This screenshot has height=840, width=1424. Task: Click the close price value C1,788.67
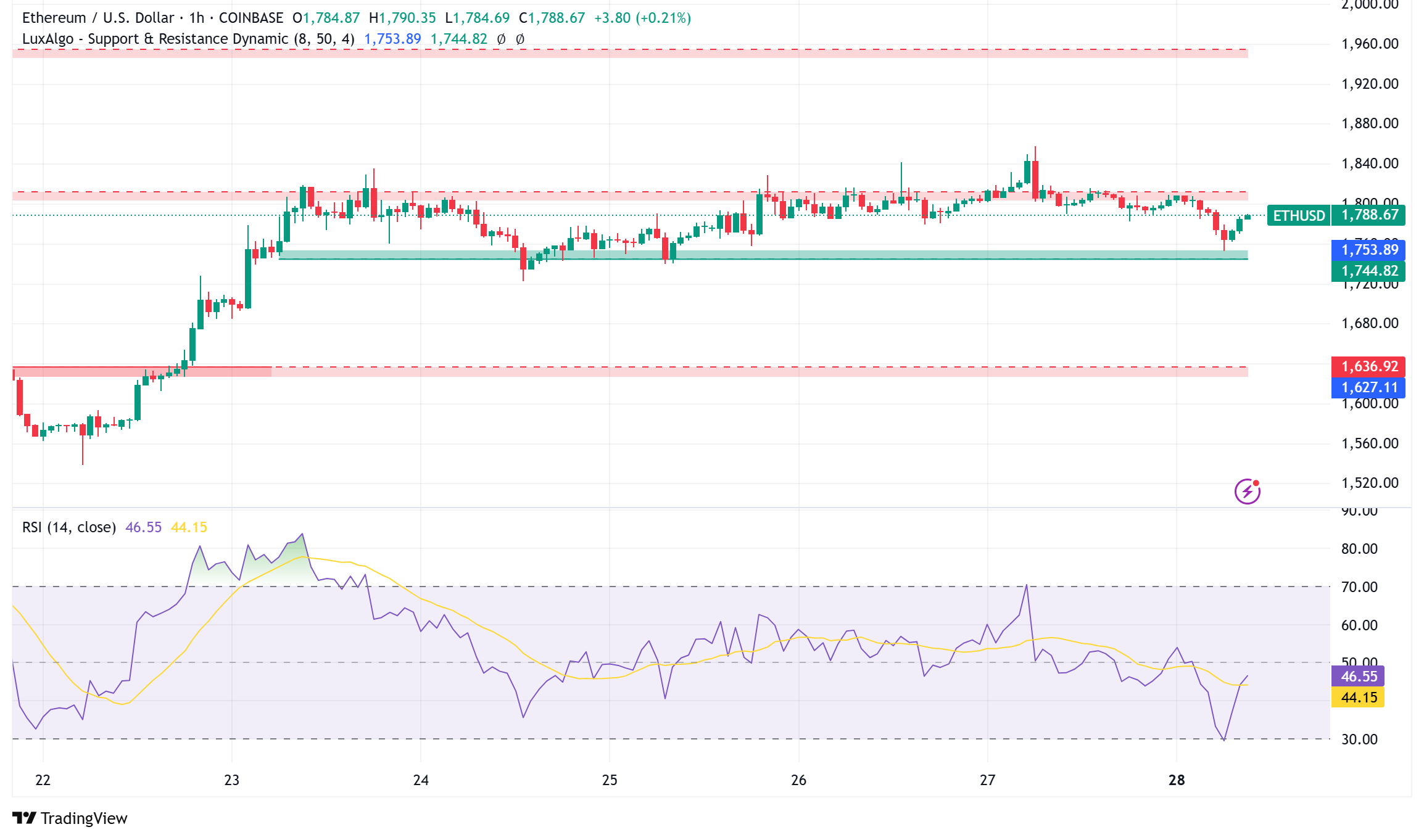[x=552, y=18]
